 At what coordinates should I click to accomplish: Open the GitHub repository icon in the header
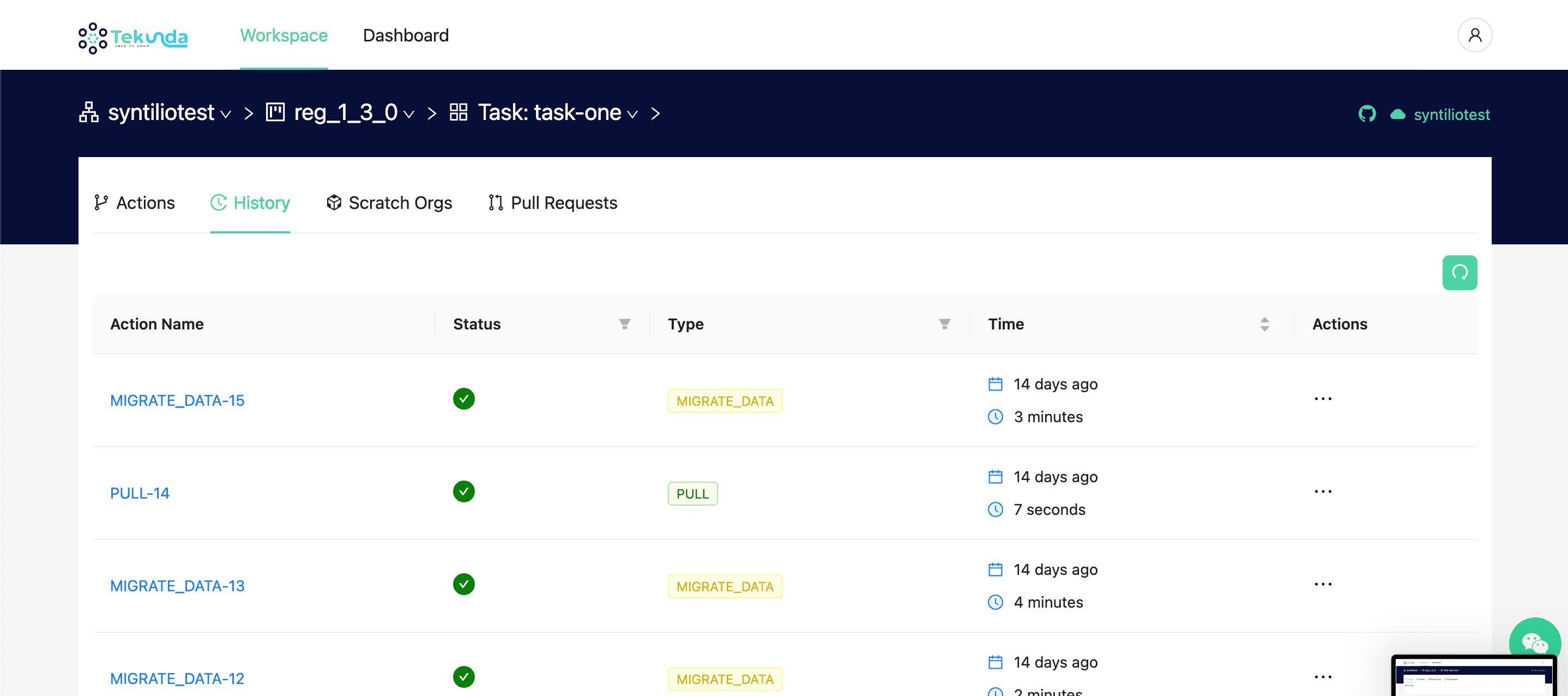click(1367, 114)
